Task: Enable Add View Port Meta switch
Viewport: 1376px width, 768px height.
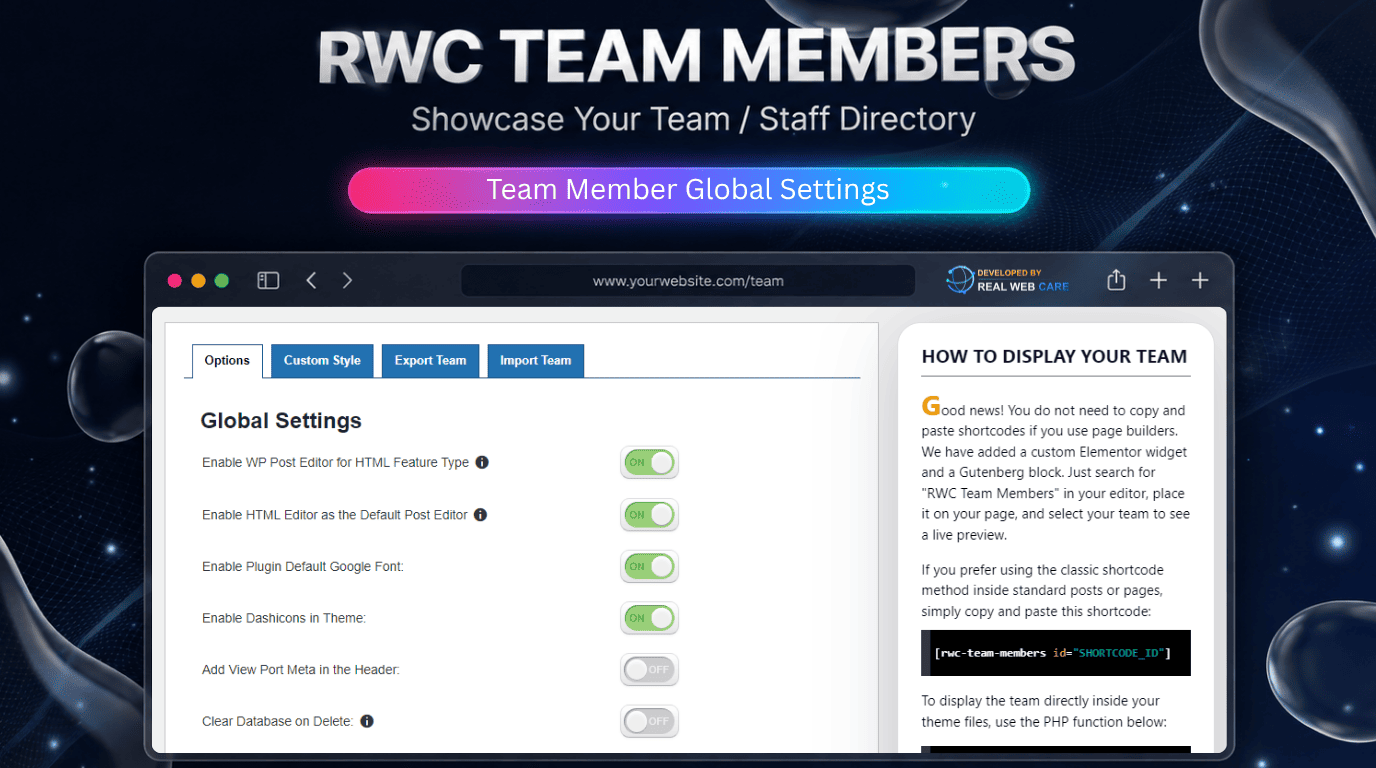Action: [650, 670]
